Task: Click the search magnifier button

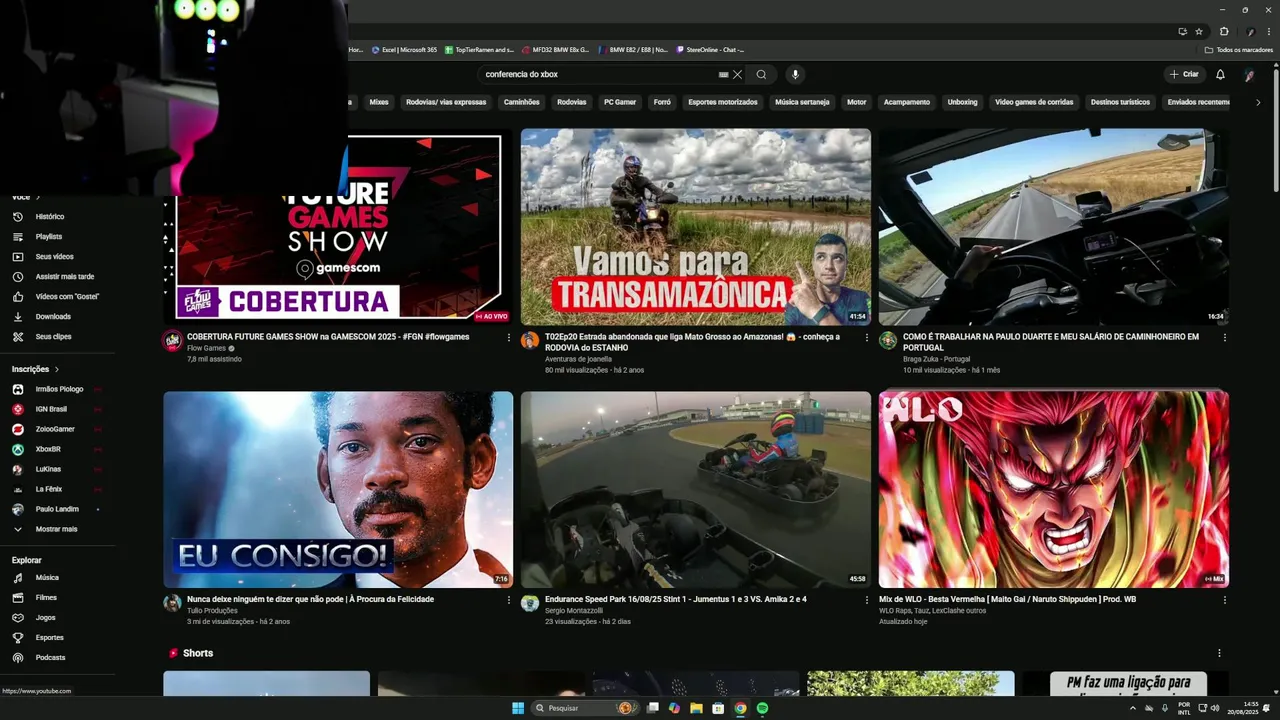Action: (761, 74)
